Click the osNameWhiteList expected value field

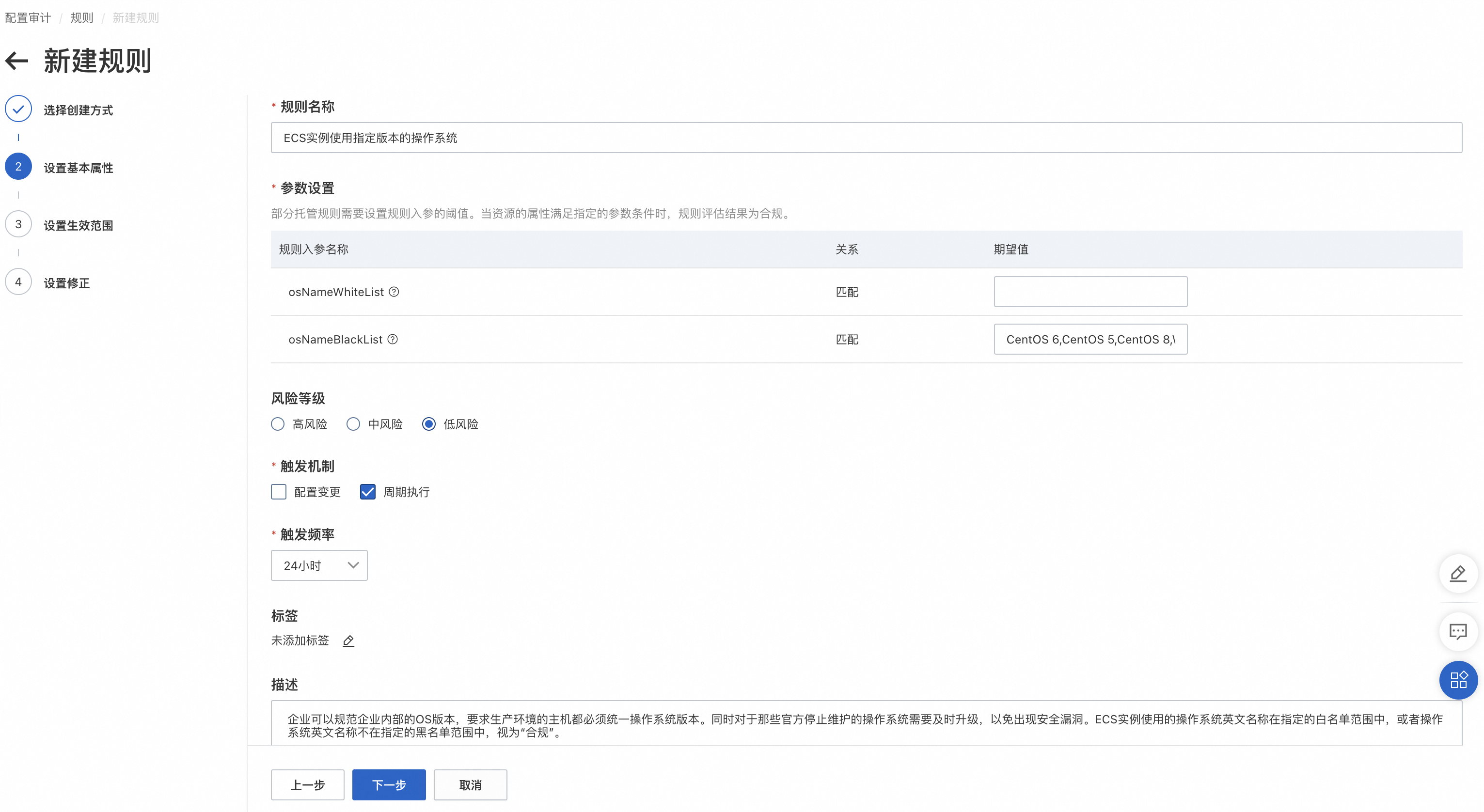[x=1090, y=291]
